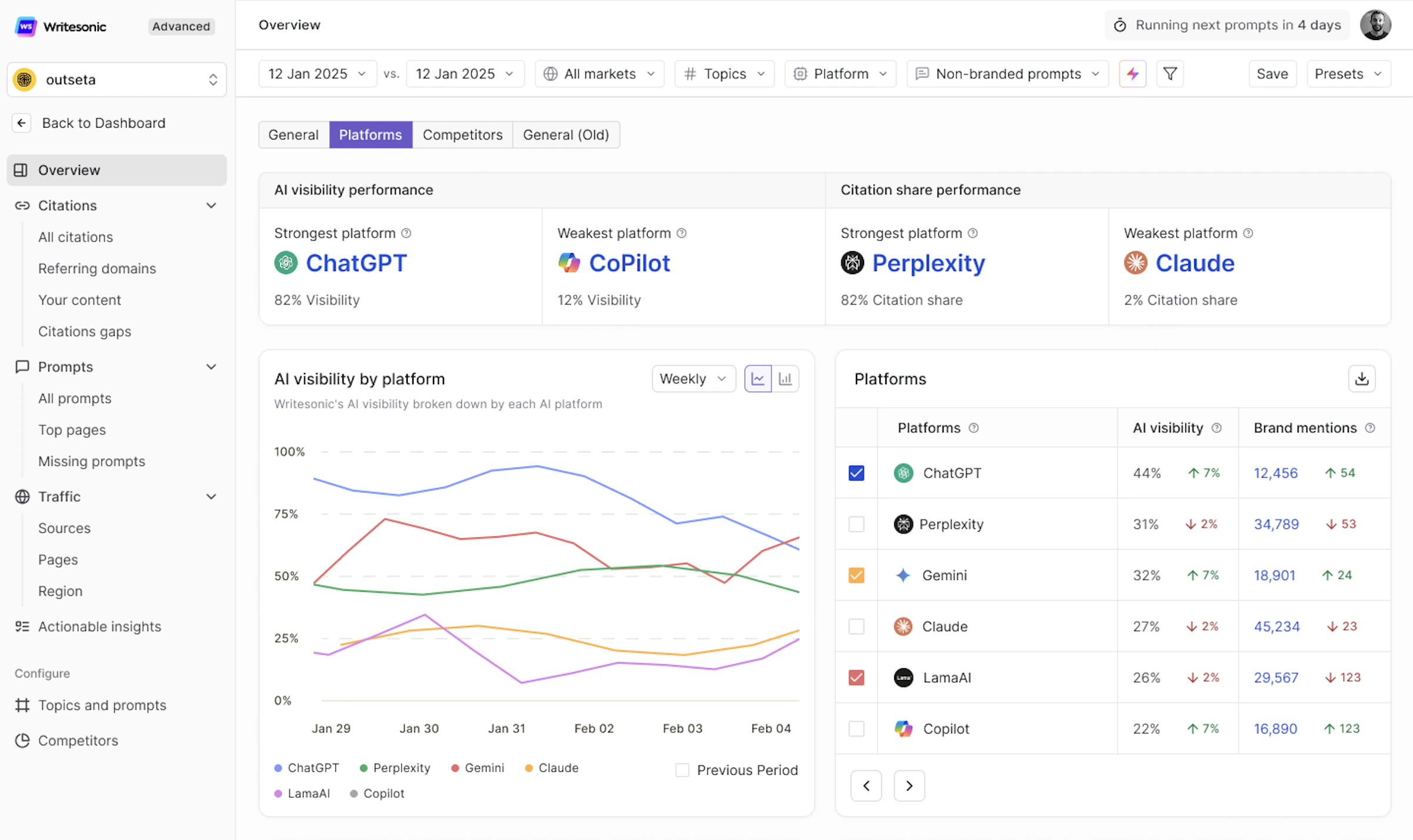Open the user profile avatar
Viewport: 1413px width, 840px height.
click(x=1375, y=25)
